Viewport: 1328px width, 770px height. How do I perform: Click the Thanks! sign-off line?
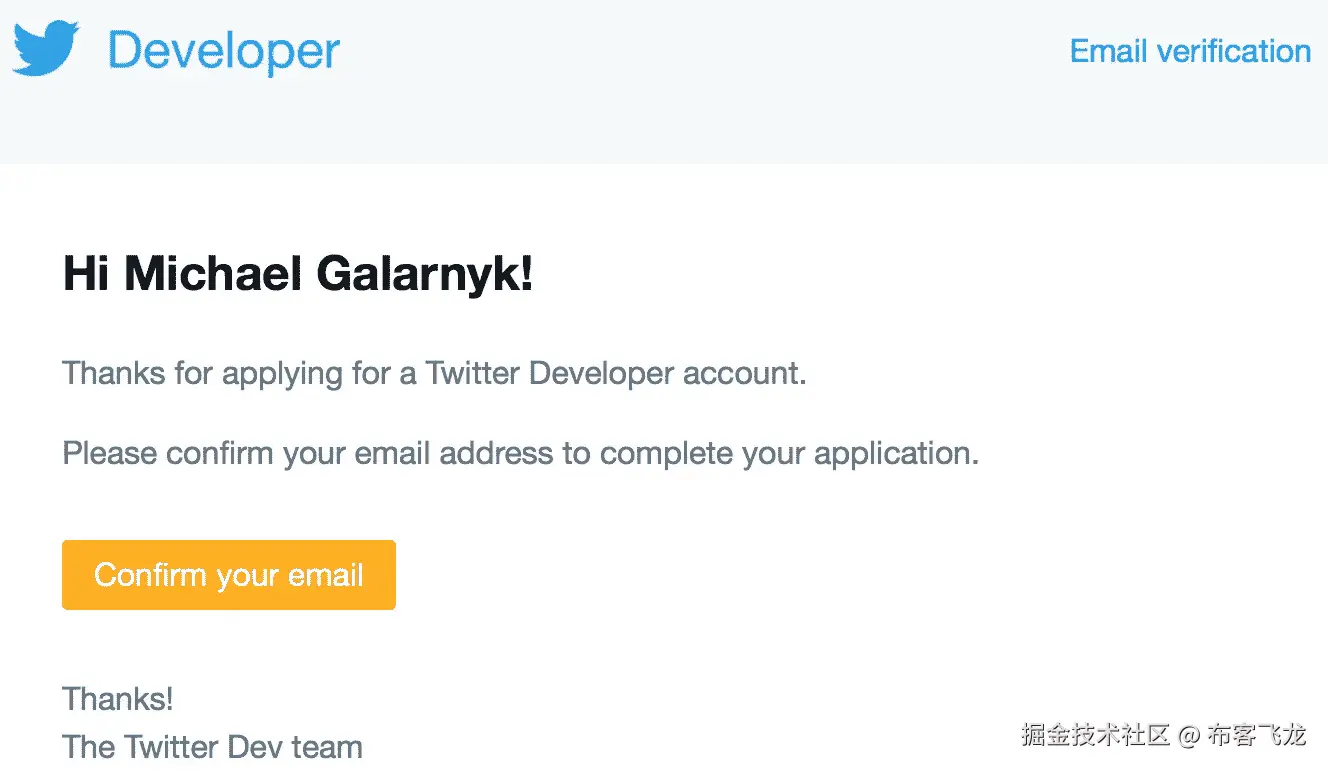coord(118,699)
